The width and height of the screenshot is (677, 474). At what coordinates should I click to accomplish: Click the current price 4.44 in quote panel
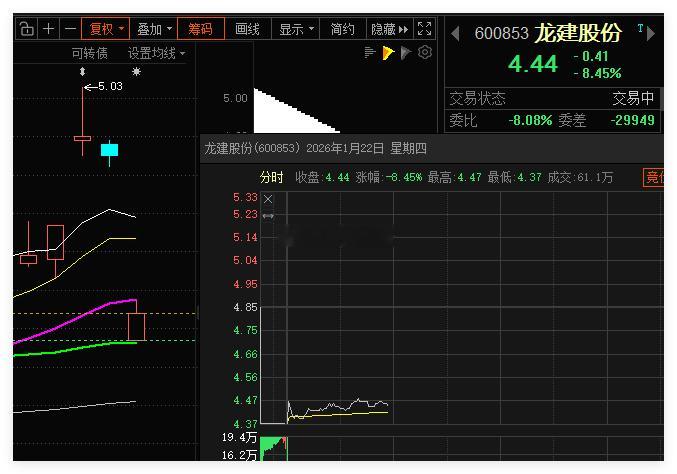(x=533, y=64)
